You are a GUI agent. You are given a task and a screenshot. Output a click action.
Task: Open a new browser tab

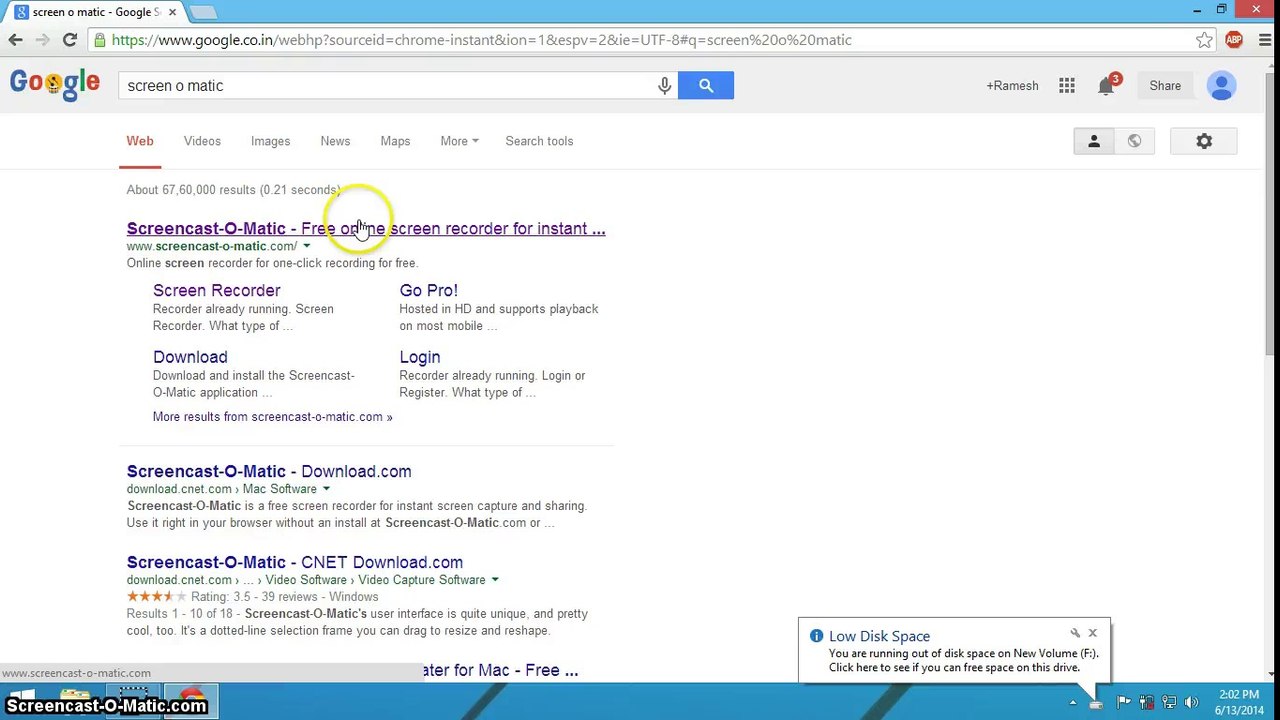(203, 12)
